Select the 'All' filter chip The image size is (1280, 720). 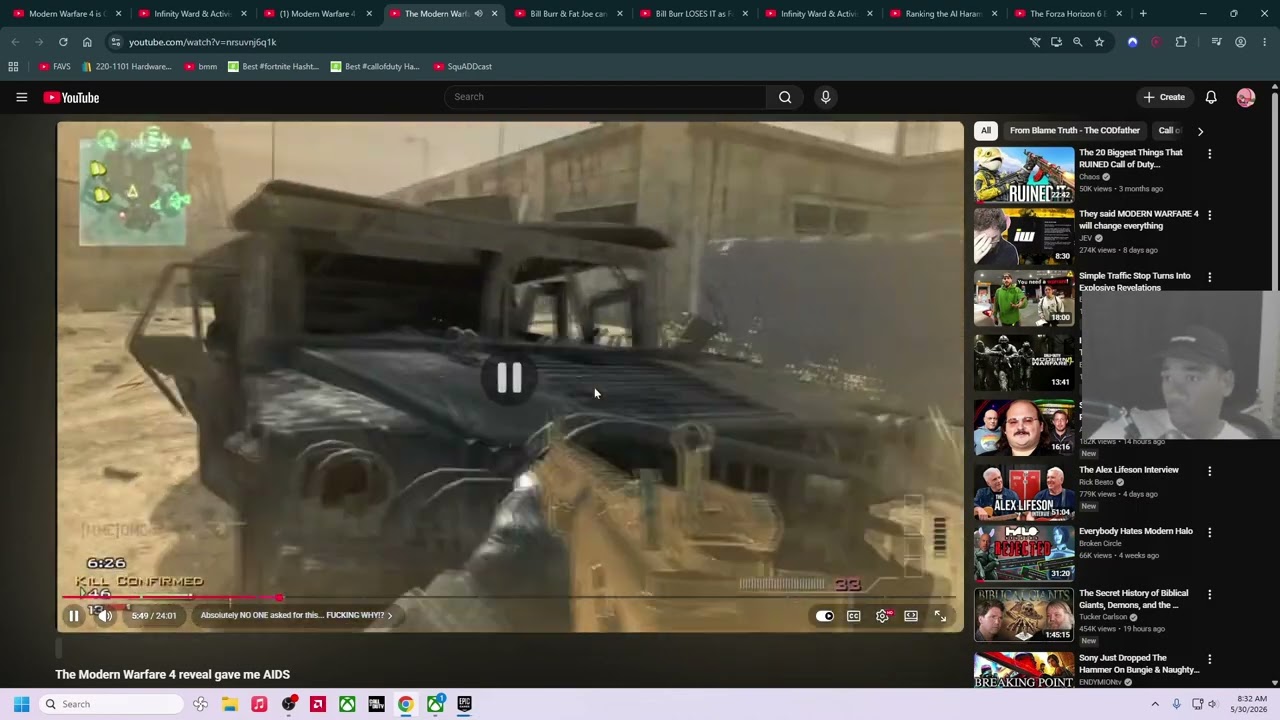[986, 130]
